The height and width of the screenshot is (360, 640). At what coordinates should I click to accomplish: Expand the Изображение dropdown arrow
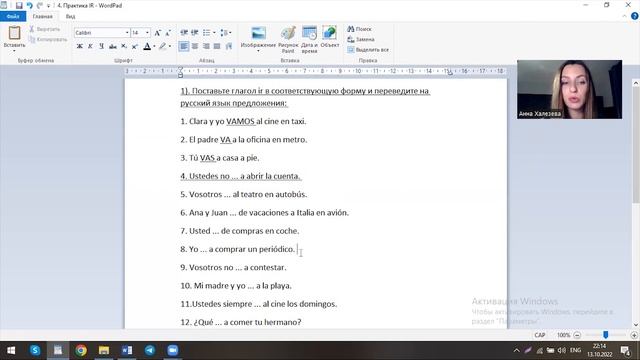click(258, 51)
